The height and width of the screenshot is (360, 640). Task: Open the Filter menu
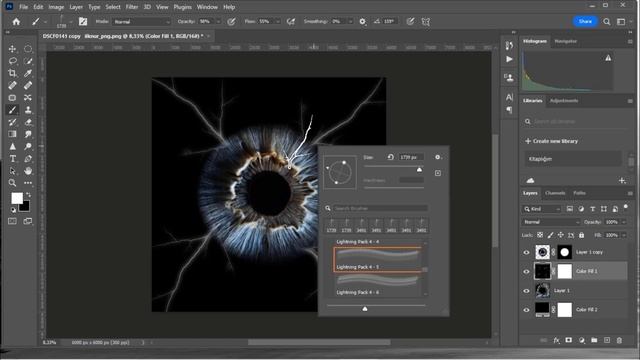point(131,7)
